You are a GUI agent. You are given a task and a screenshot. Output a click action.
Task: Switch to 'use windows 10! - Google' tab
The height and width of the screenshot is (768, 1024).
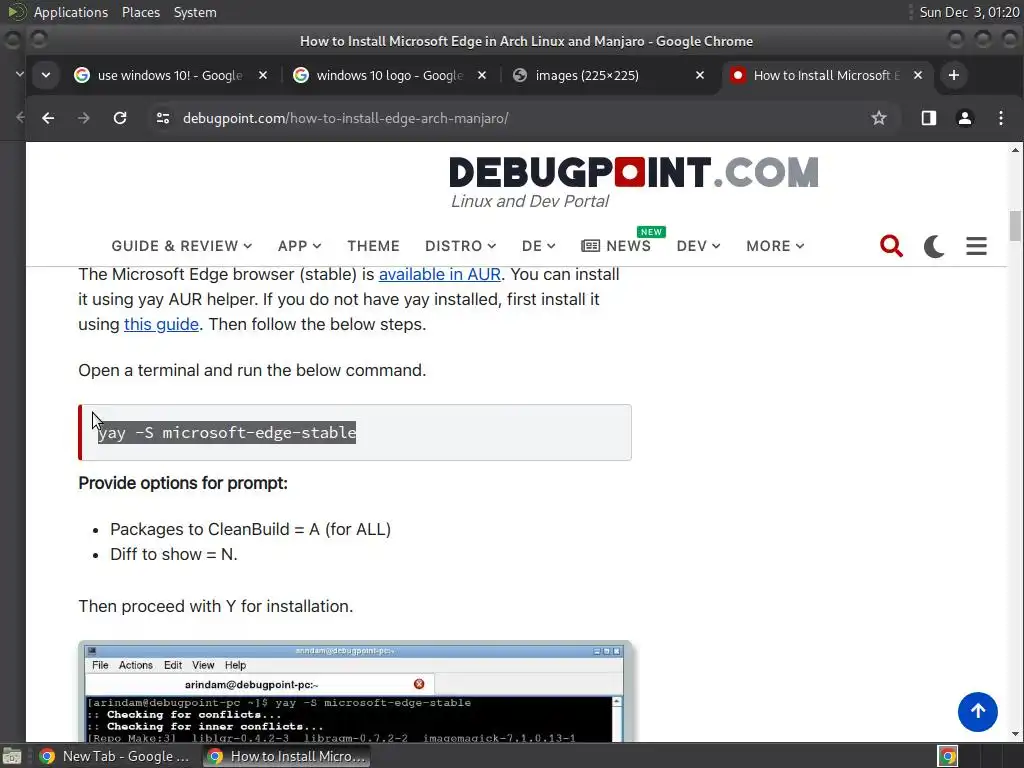point(170,75)
